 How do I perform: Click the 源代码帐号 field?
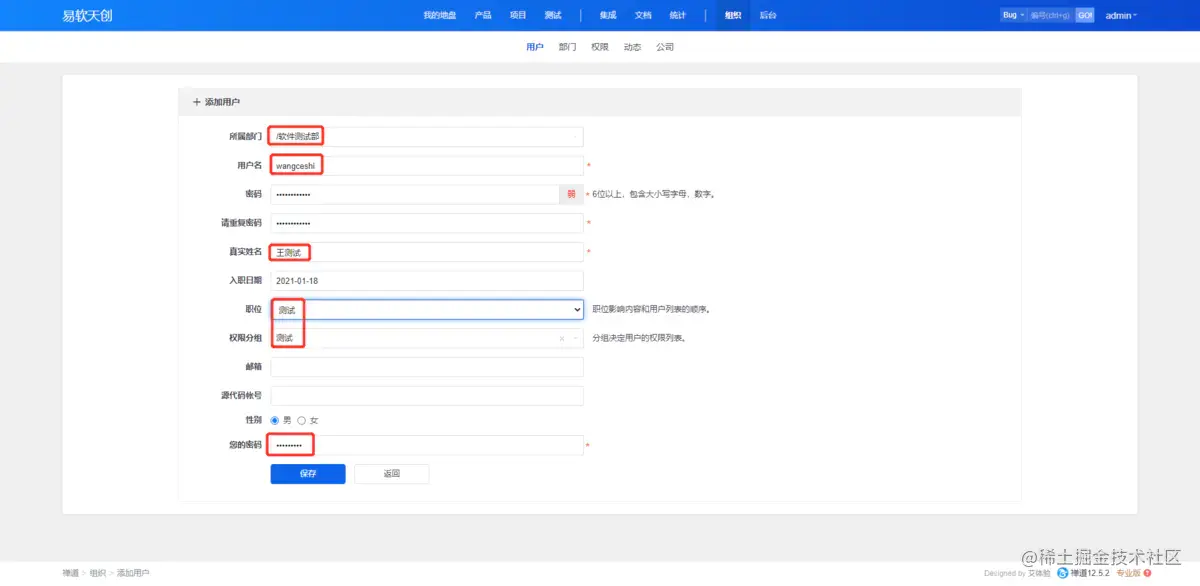(x=427, y=396)
